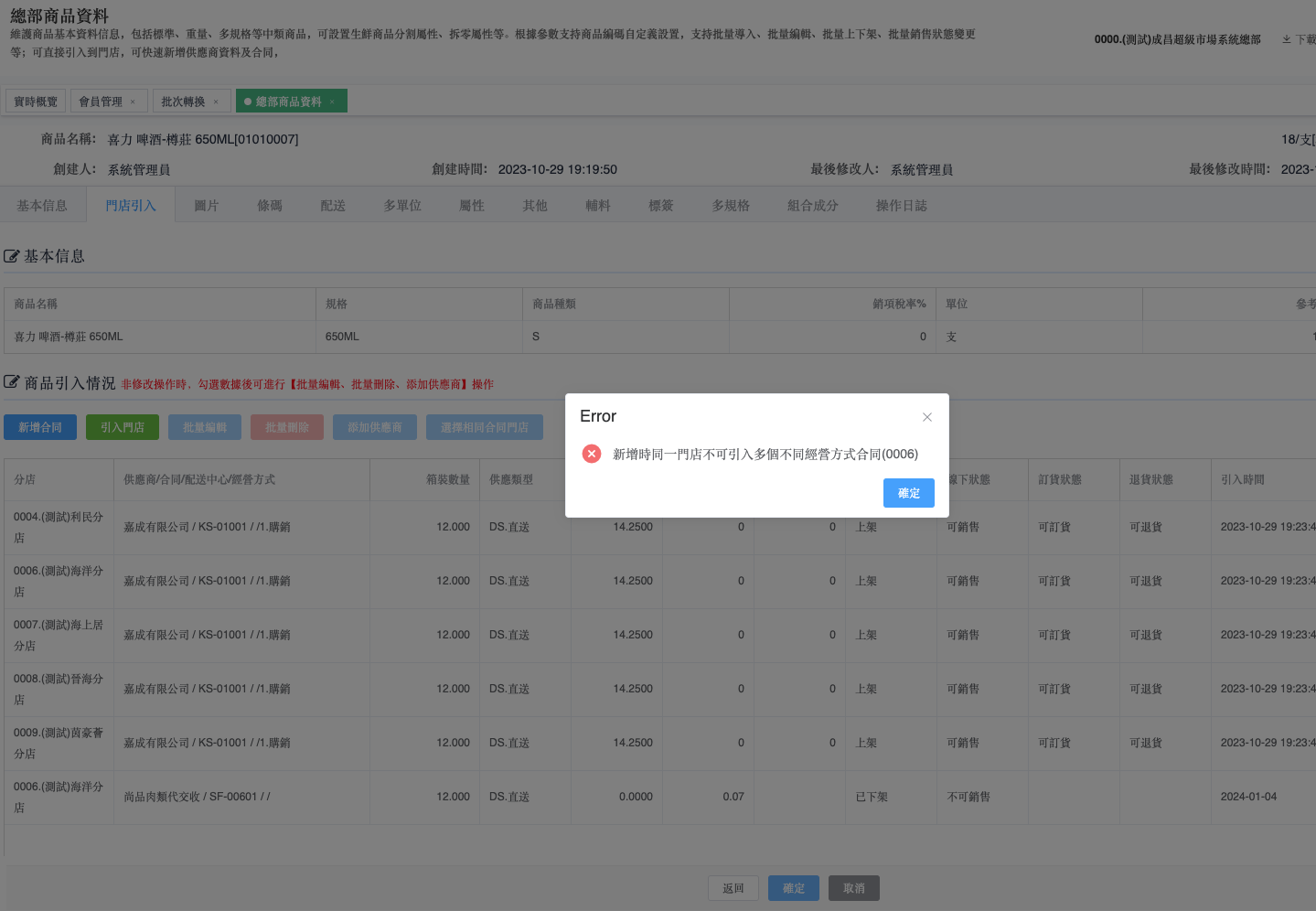Switch to the 基本信息 sub-tab
The width and height of the screenshot is (1316, 911).
coord(42,206)
